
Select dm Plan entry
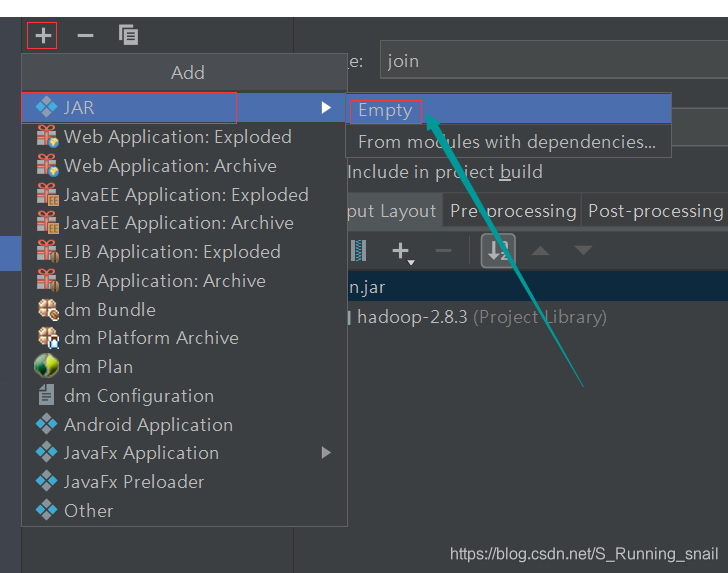[184, 367]
